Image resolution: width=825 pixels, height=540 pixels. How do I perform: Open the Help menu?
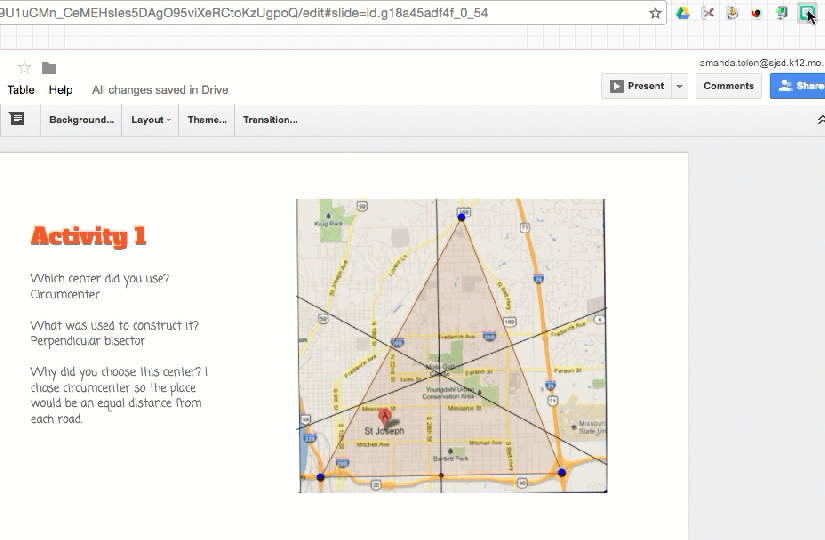(x=61, y=90)
